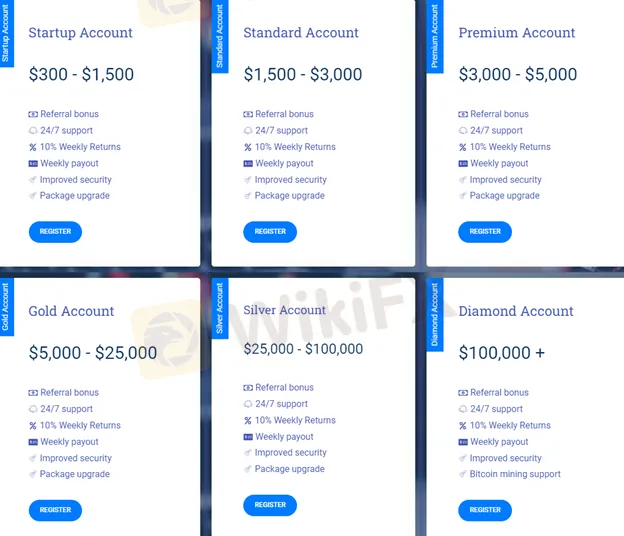Click the Premium Account heading
The image size is (624, 536).
(516, 33)
